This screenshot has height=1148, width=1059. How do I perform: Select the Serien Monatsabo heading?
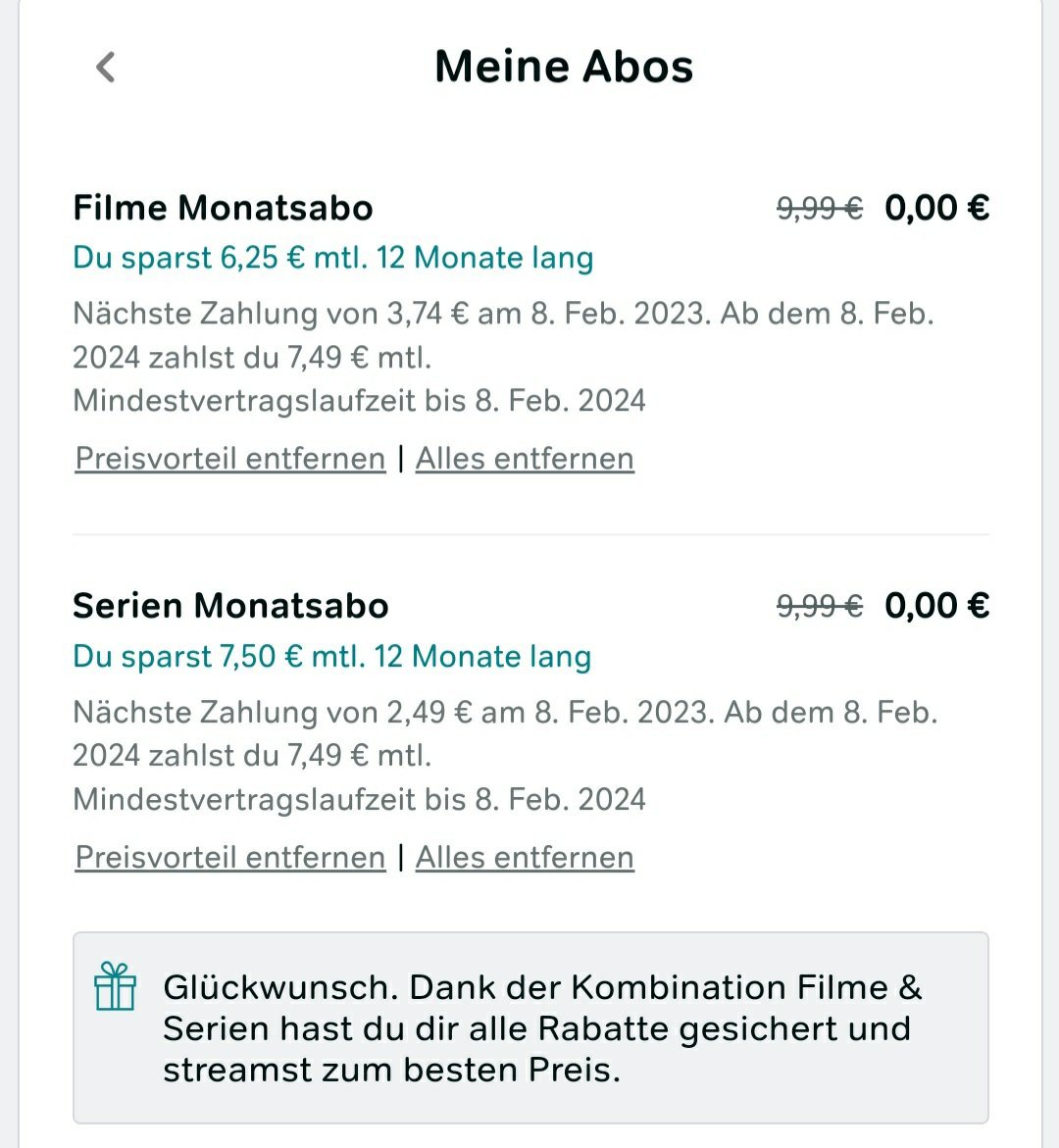point(230,606)
